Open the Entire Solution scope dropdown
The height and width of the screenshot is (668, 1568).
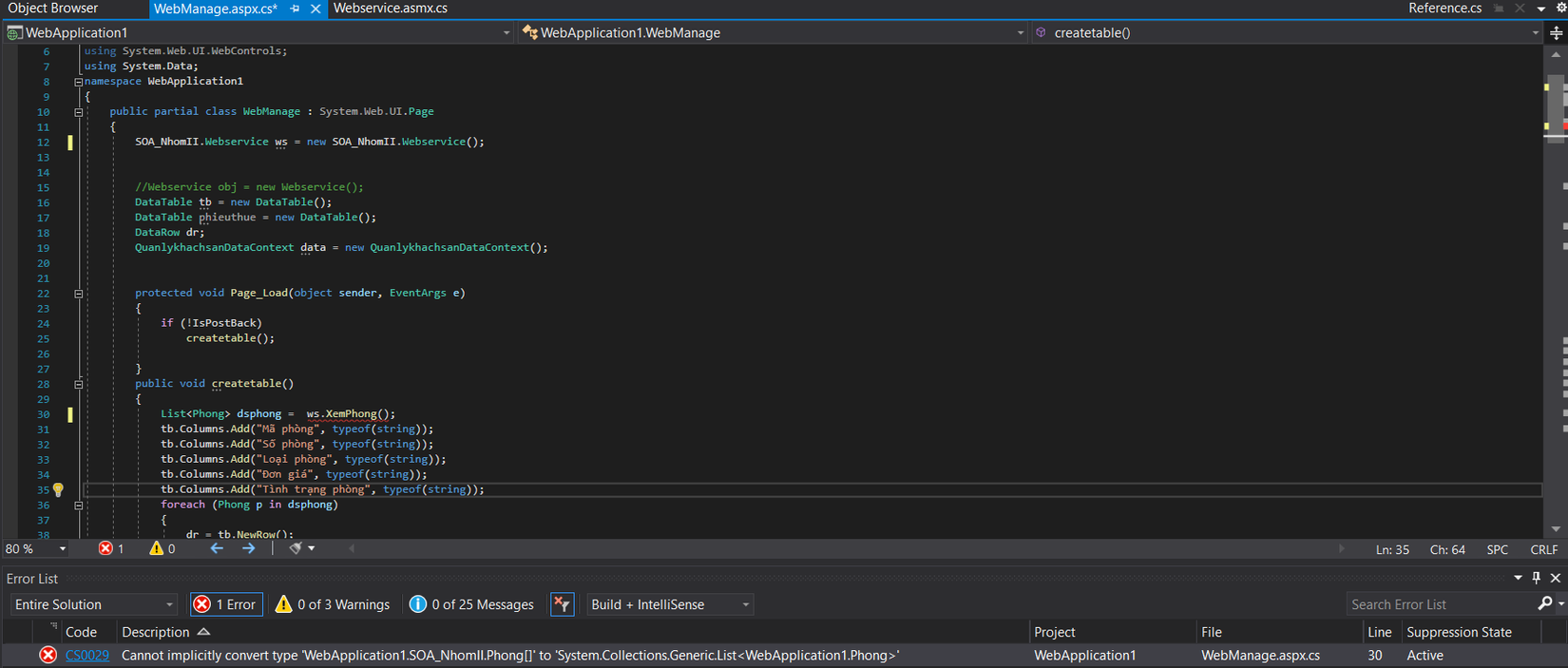tap(93, 604)
